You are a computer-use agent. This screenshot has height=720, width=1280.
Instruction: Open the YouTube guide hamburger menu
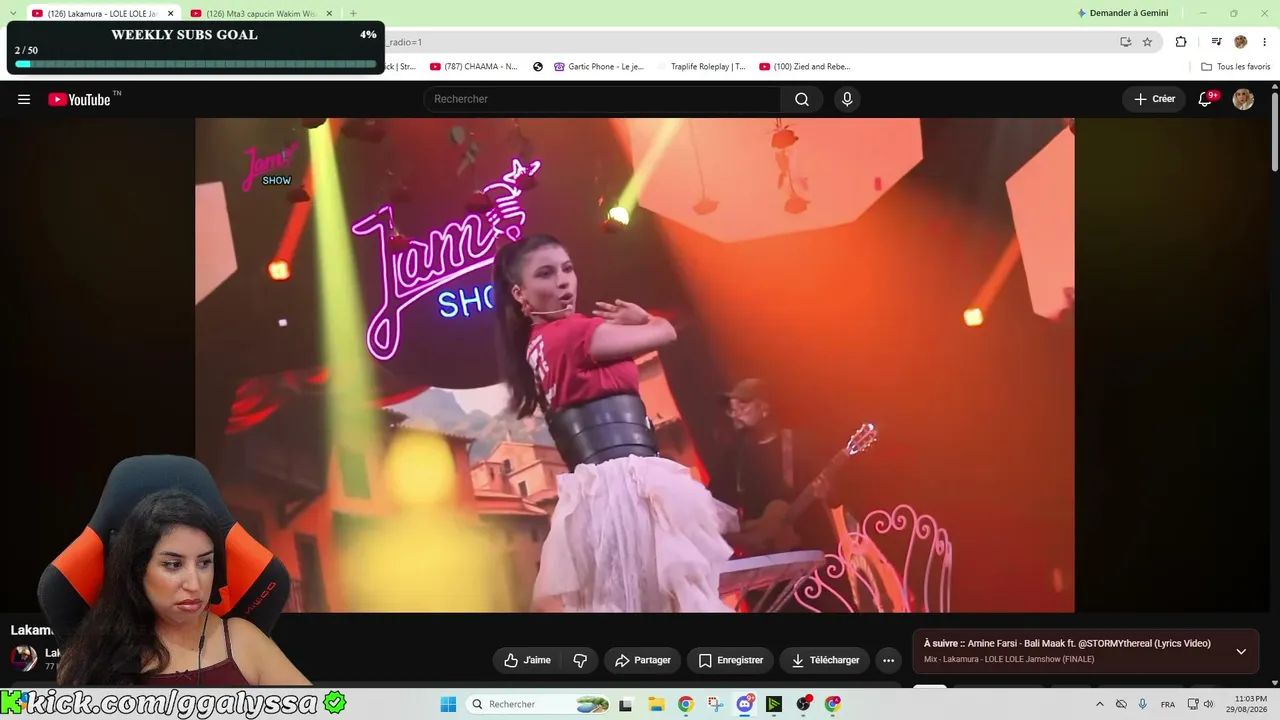[24, 99]
